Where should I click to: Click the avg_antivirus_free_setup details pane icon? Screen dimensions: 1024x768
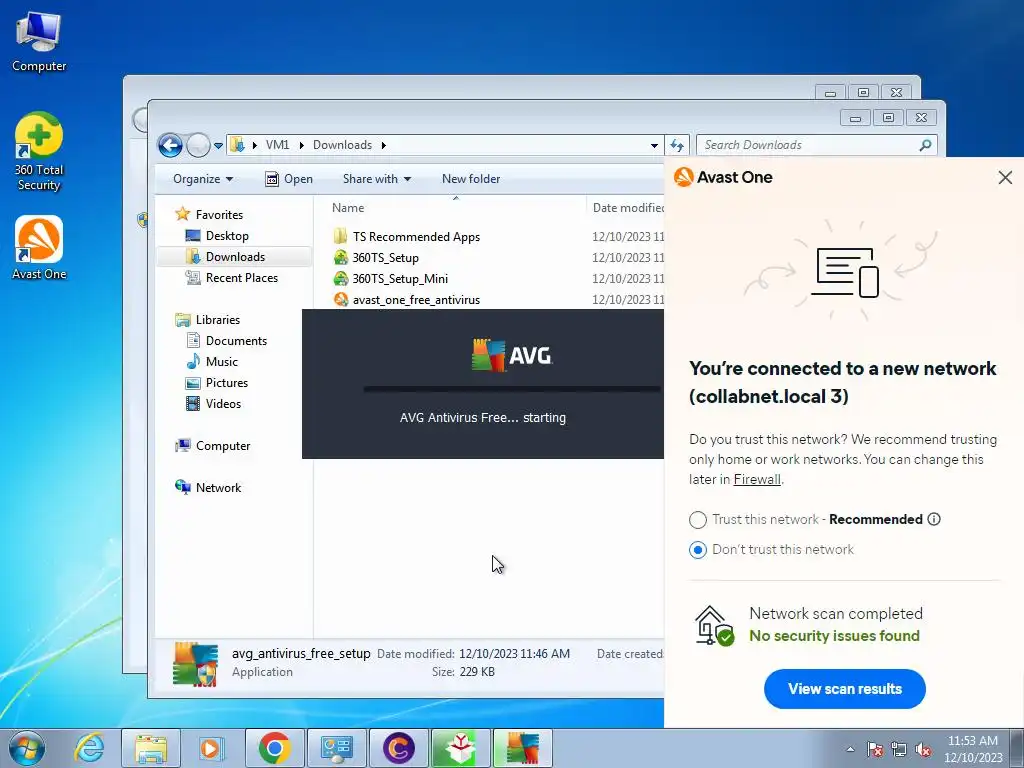click(x=195, y=664)
